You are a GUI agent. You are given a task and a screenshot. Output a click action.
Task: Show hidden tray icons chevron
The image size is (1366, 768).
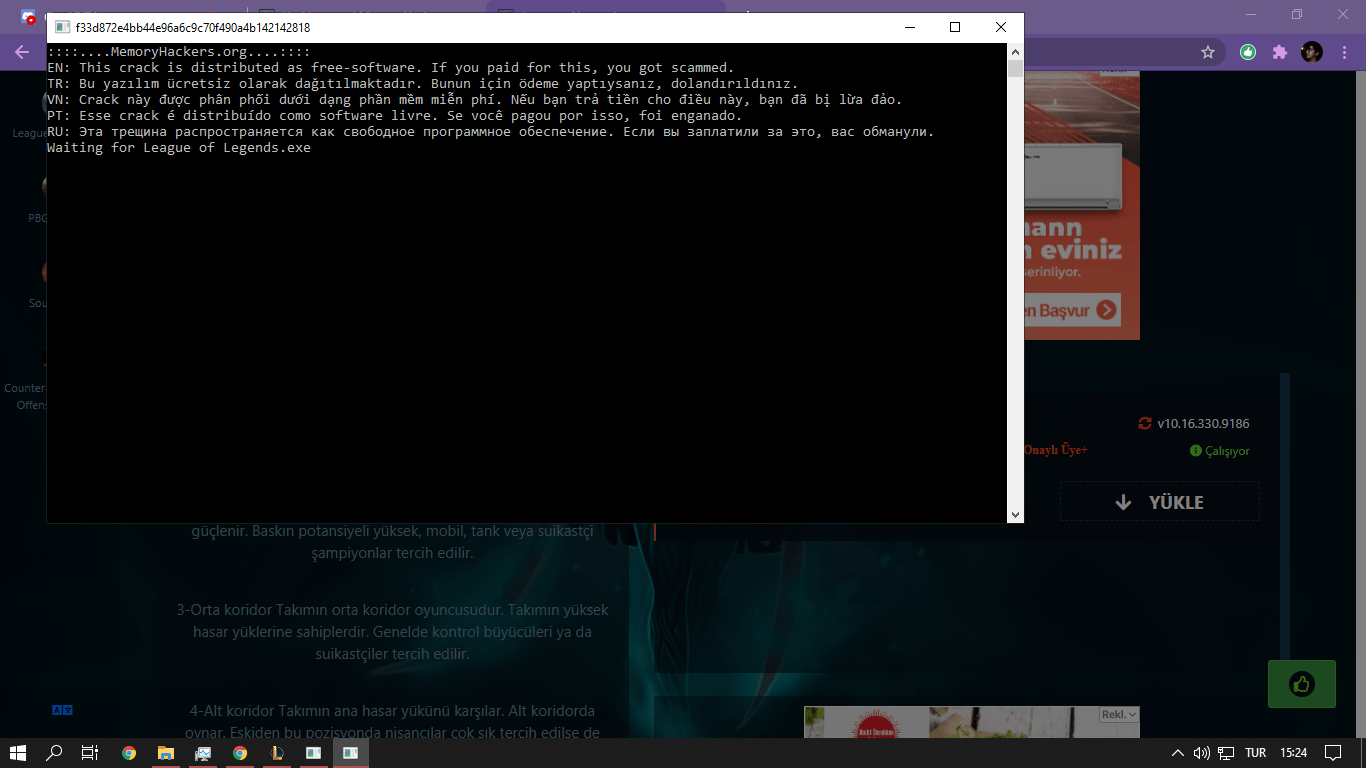coord(1178,753)
